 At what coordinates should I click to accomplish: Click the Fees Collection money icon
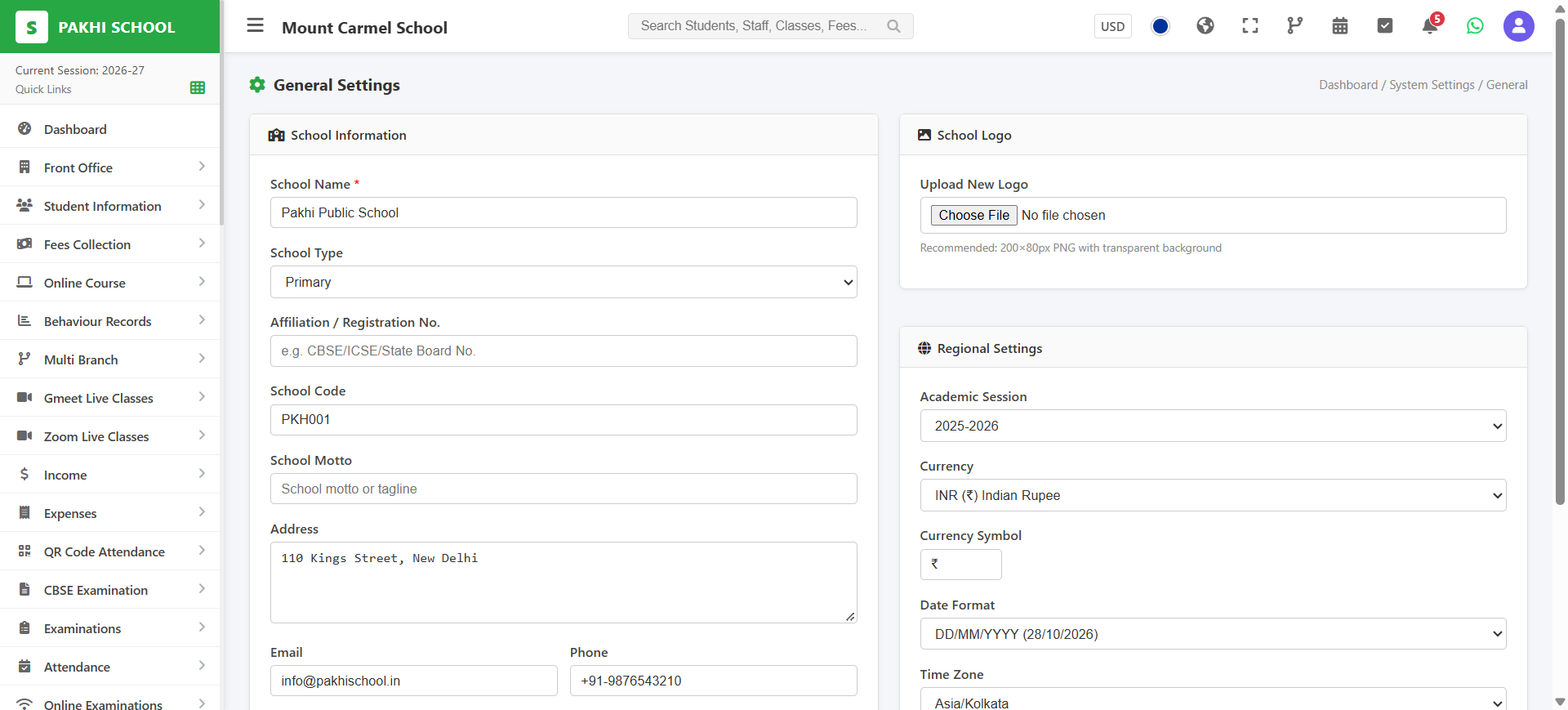click(24, 243)
